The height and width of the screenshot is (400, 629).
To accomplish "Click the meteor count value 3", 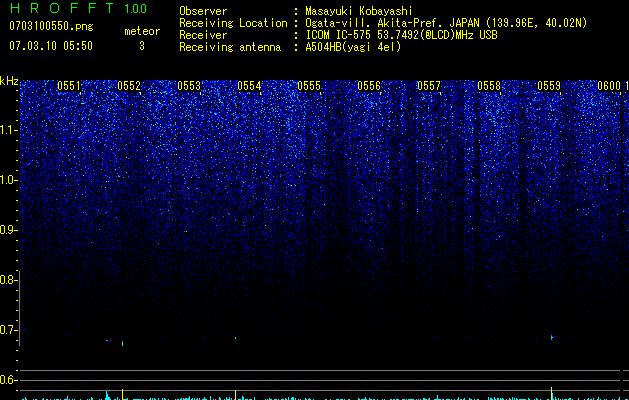I will pos(142,46).
